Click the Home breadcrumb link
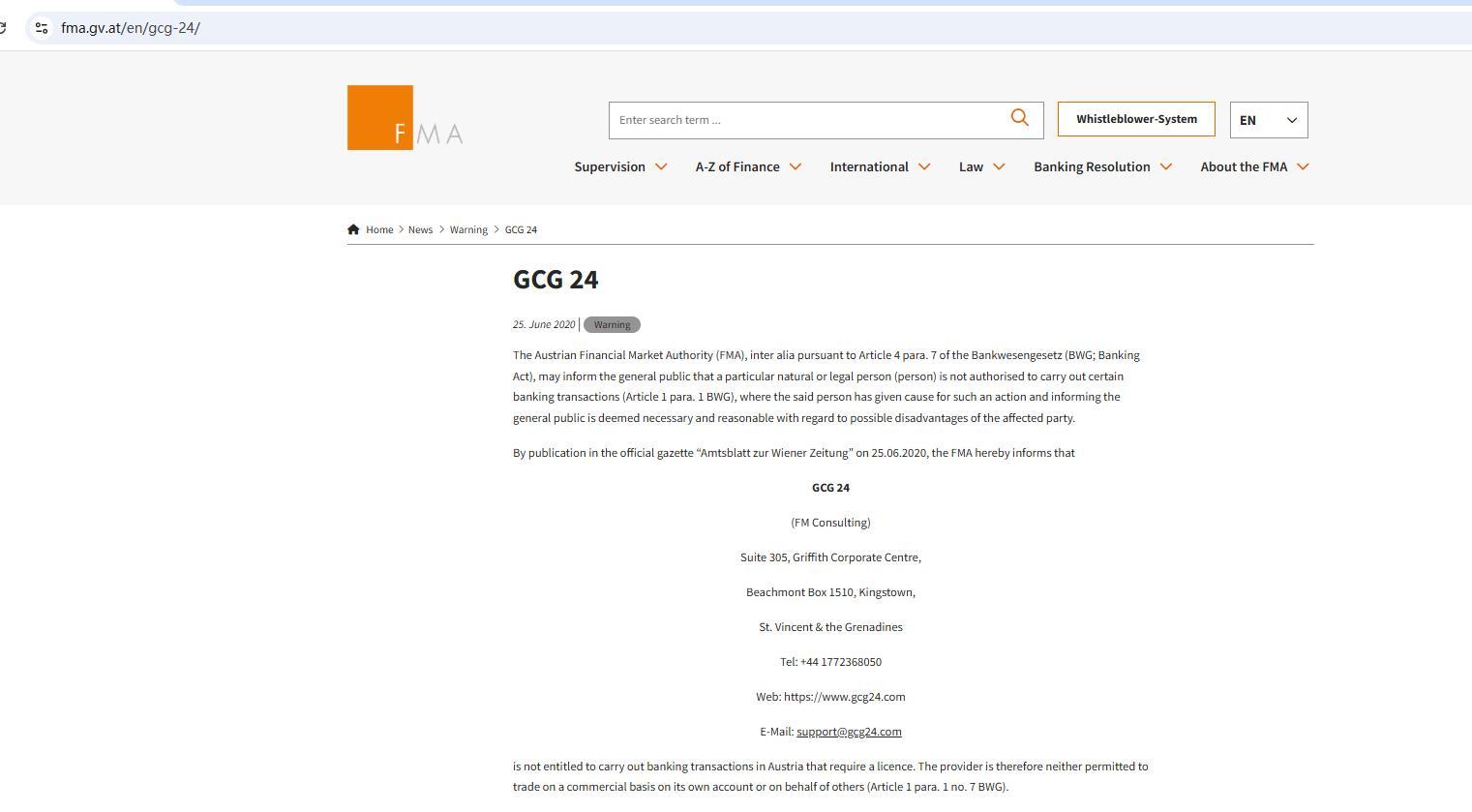1472x812 pixels. (379, 229)
